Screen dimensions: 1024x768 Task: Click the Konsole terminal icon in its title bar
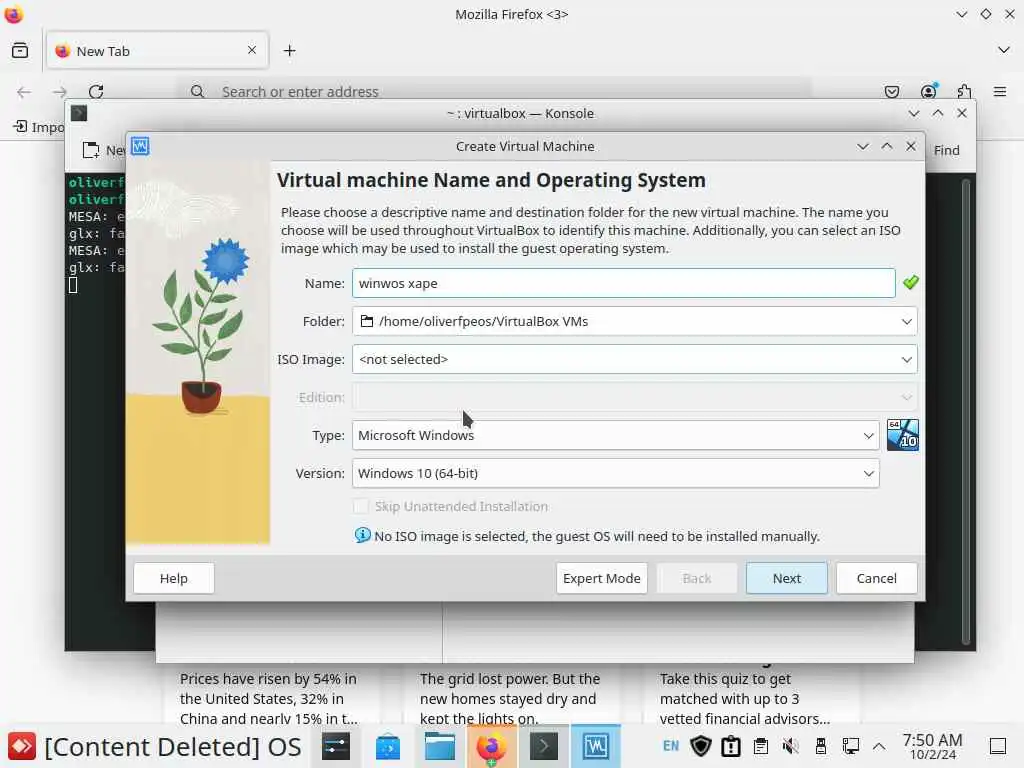[x=79, y=114]
